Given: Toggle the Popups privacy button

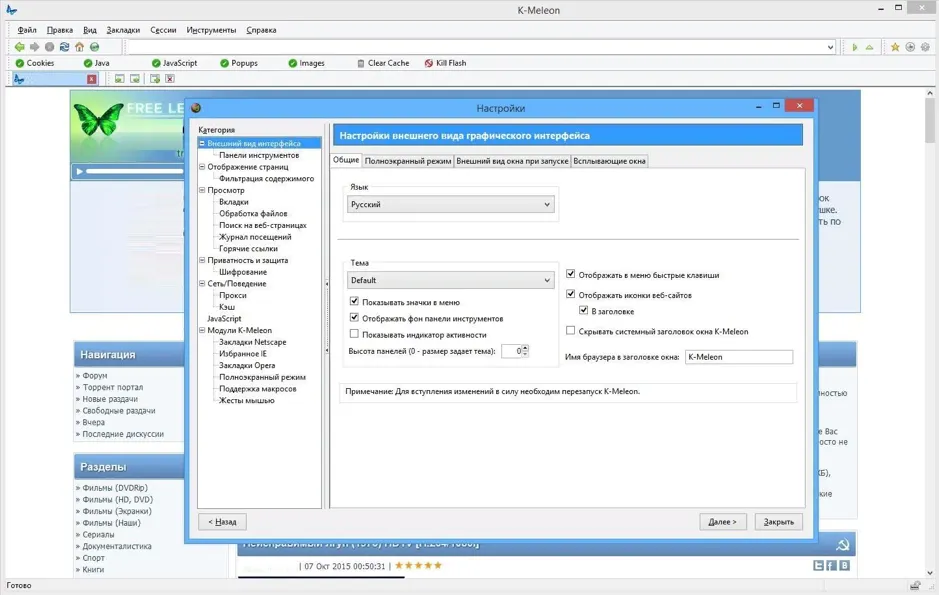Looking at the screenshot, I should pyautogui.click(x=239, y=63).
